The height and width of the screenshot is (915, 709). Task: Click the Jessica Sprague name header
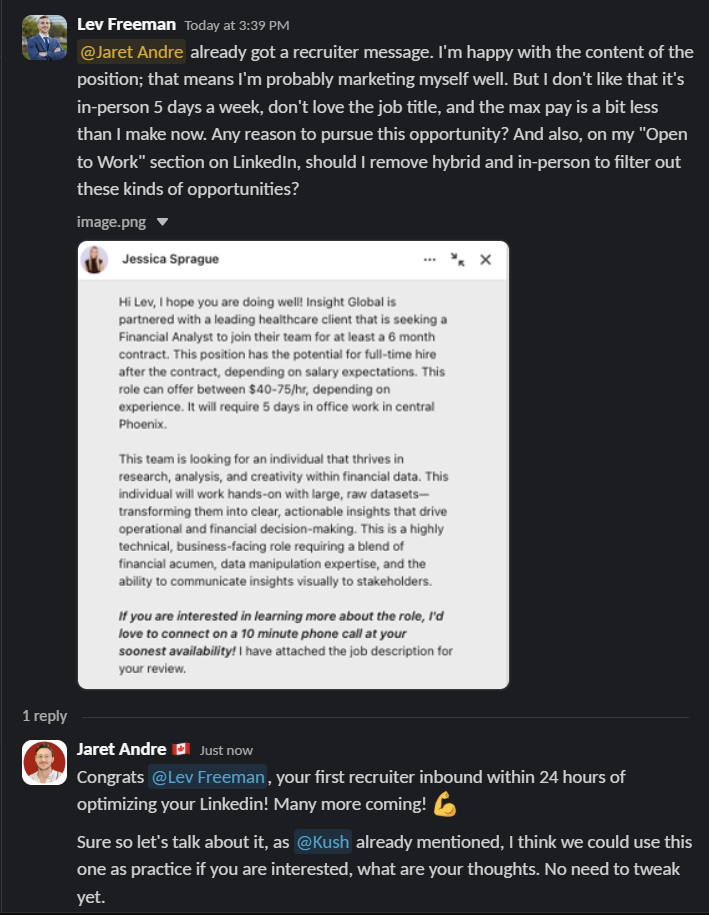170,259
